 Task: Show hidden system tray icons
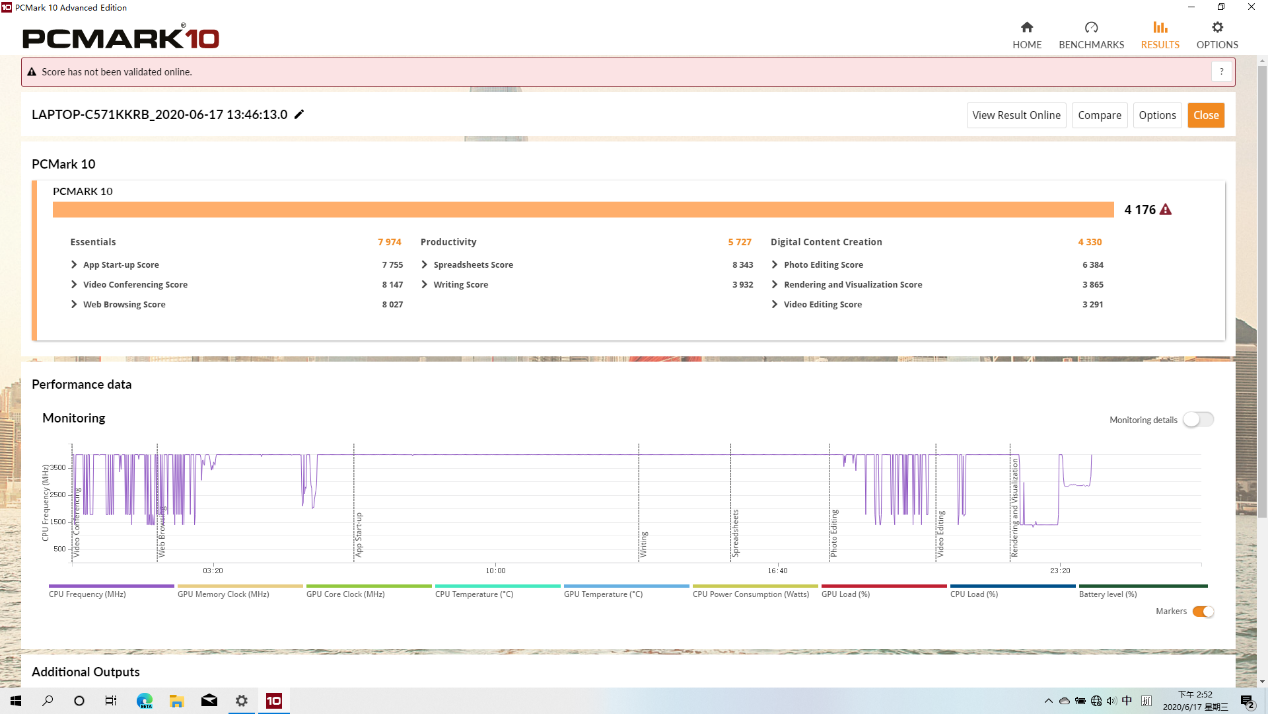click(1048, 701)
